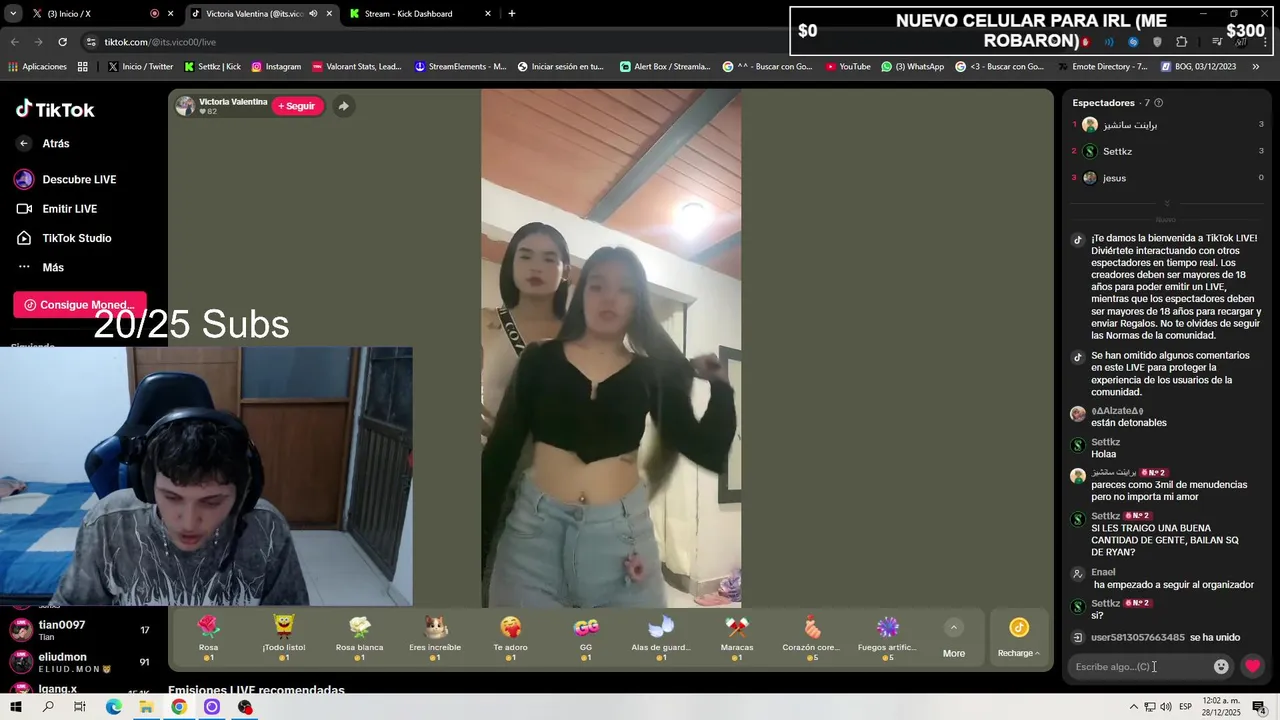Open Windows taskbar search
1280x720 pixels.
(48, 707)
